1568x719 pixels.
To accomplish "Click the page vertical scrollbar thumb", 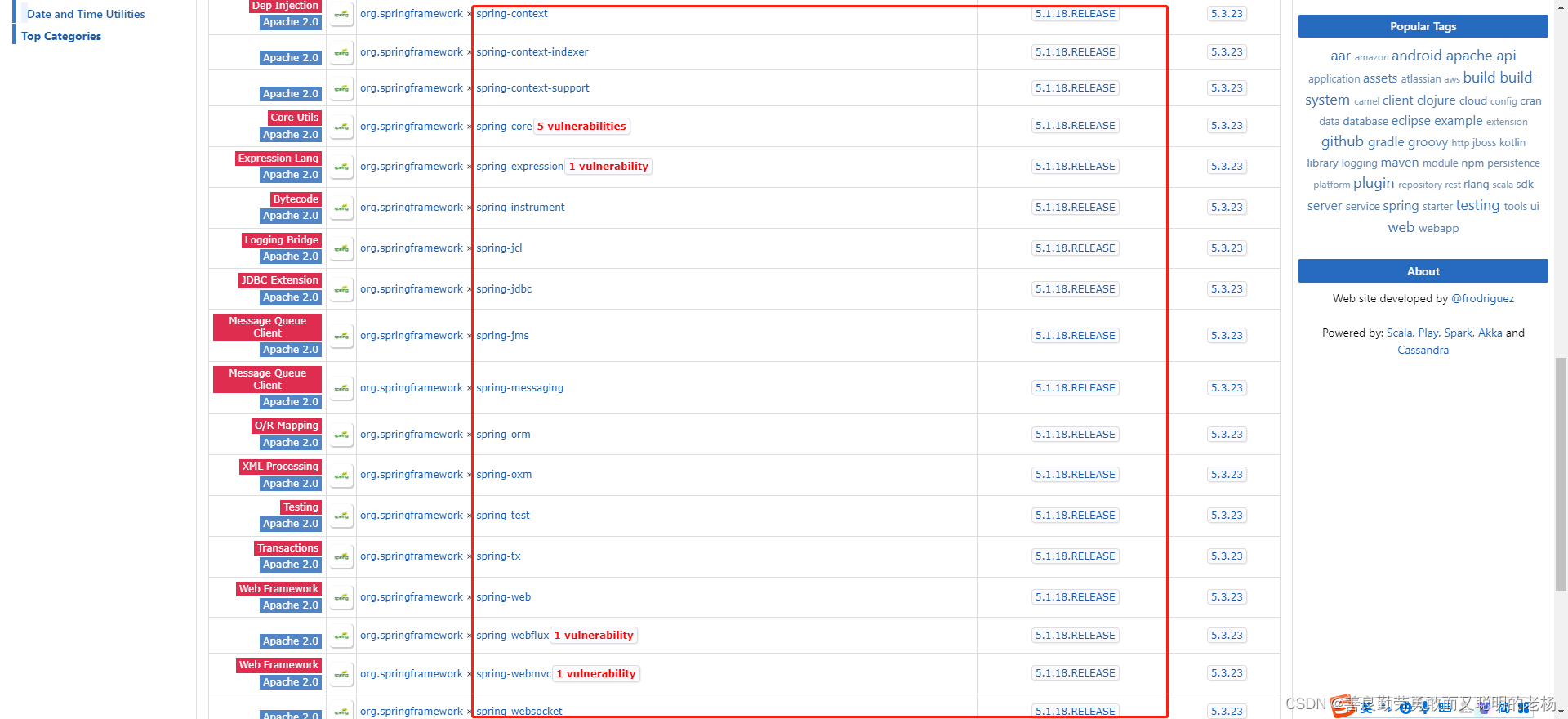I will point(1561,474).
